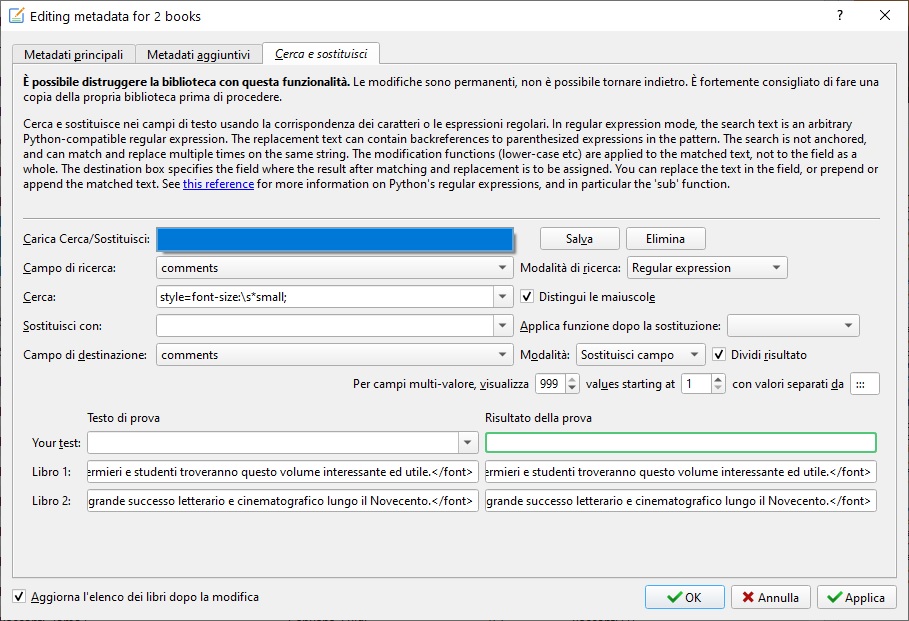Click the Elimina button
909x621 pixels.
point(666,239)
